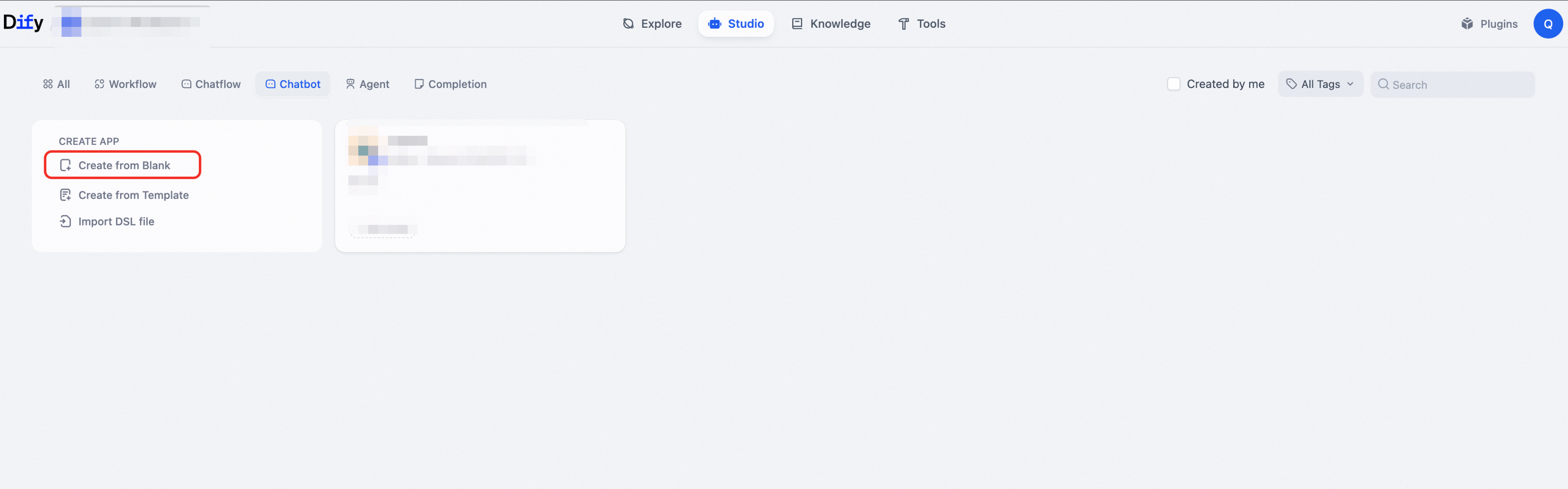
Task: Select the Chatbot filter tab
Action: (293, 84)
